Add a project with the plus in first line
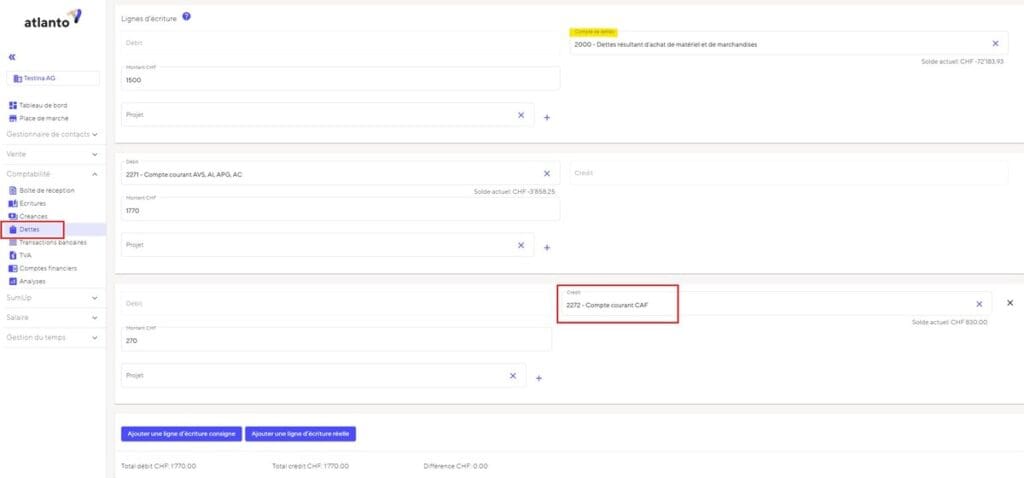 tap(547, 118)
